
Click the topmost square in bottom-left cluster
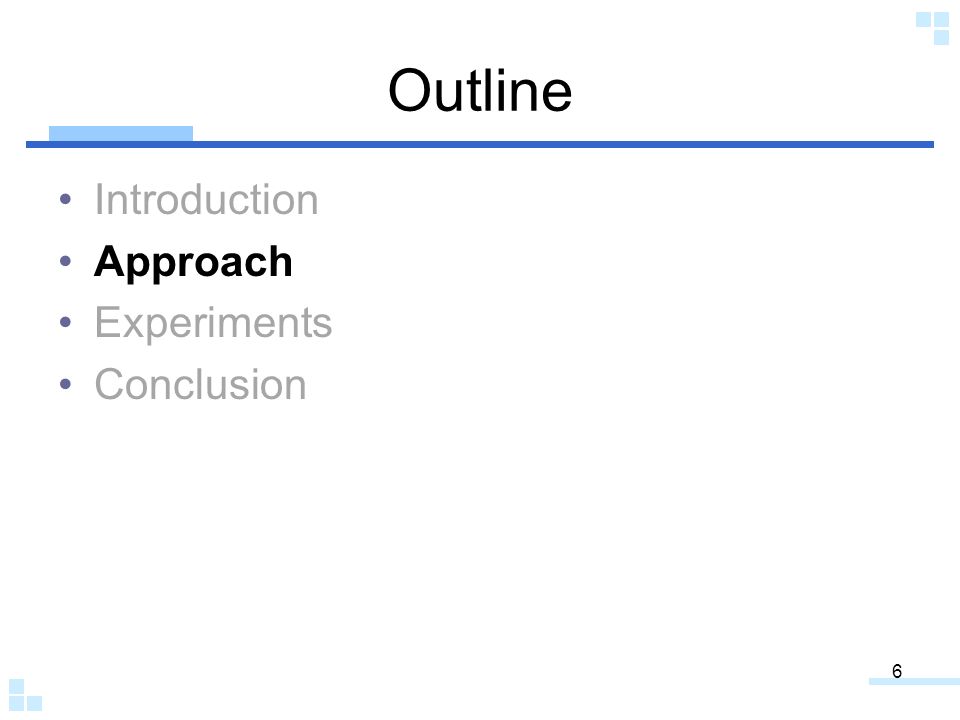coord(17,686)
